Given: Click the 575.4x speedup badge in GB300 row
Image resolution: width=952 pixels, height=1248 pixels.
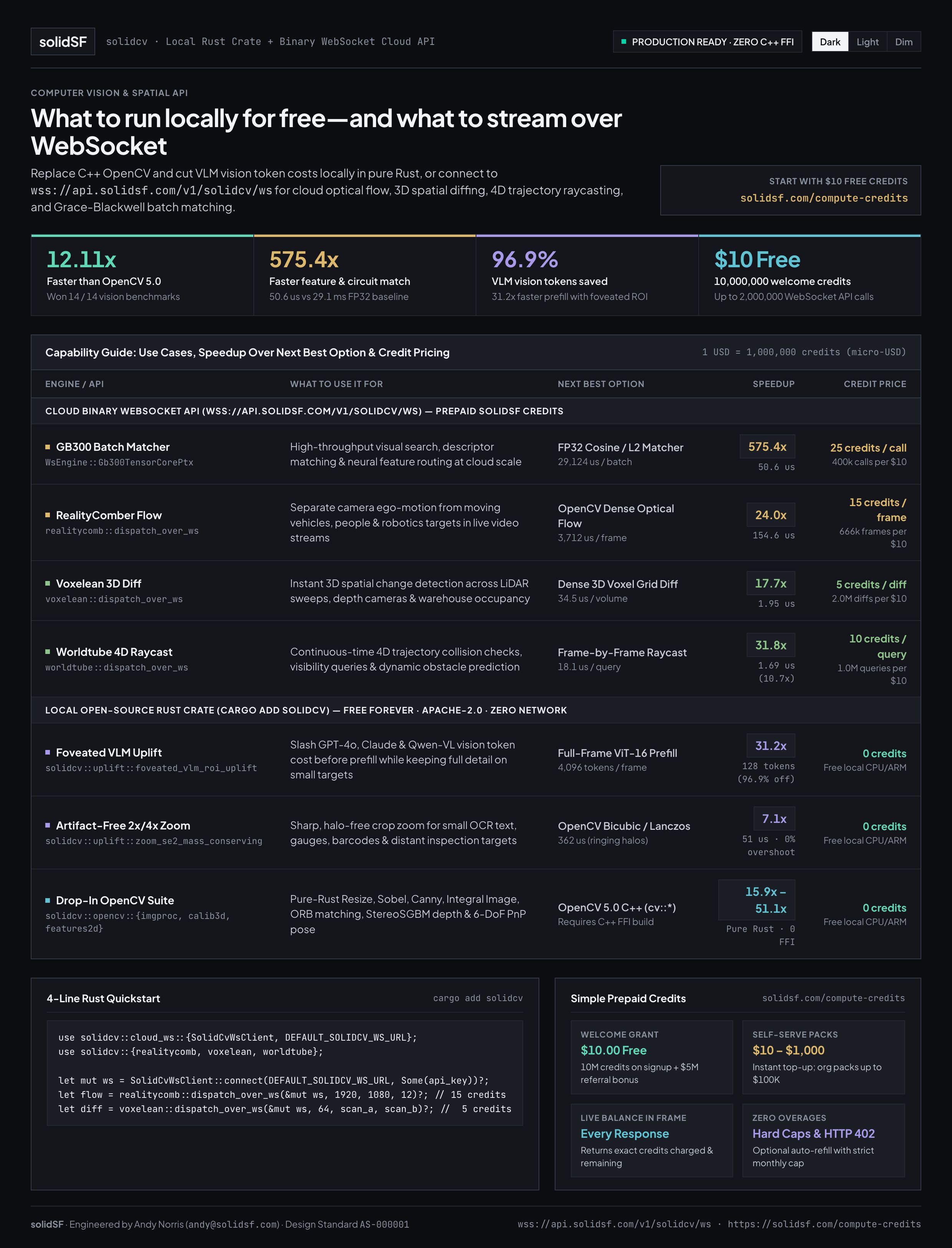Looking at the screenshot, I should coord(767,447).
